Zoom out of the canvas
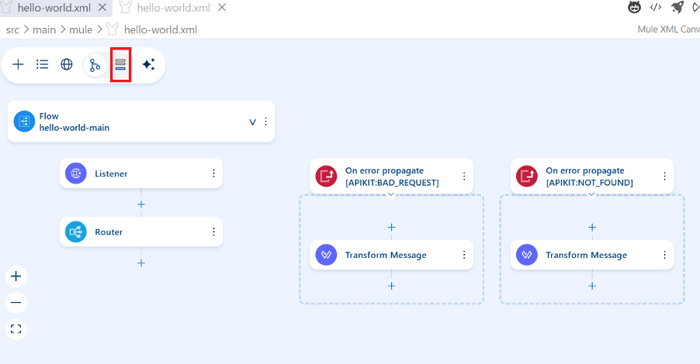The width and height of the screenshot is (700, 364). click(16, 302)
